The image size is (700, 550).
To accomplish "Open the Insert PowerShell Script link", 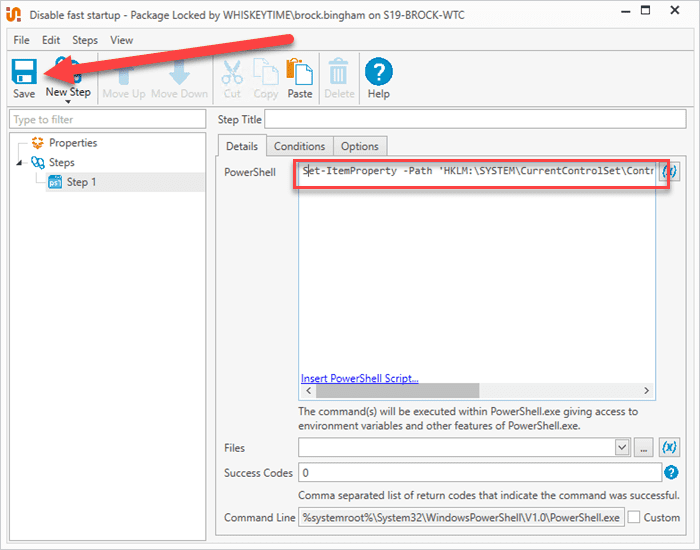I will point(359,378).
